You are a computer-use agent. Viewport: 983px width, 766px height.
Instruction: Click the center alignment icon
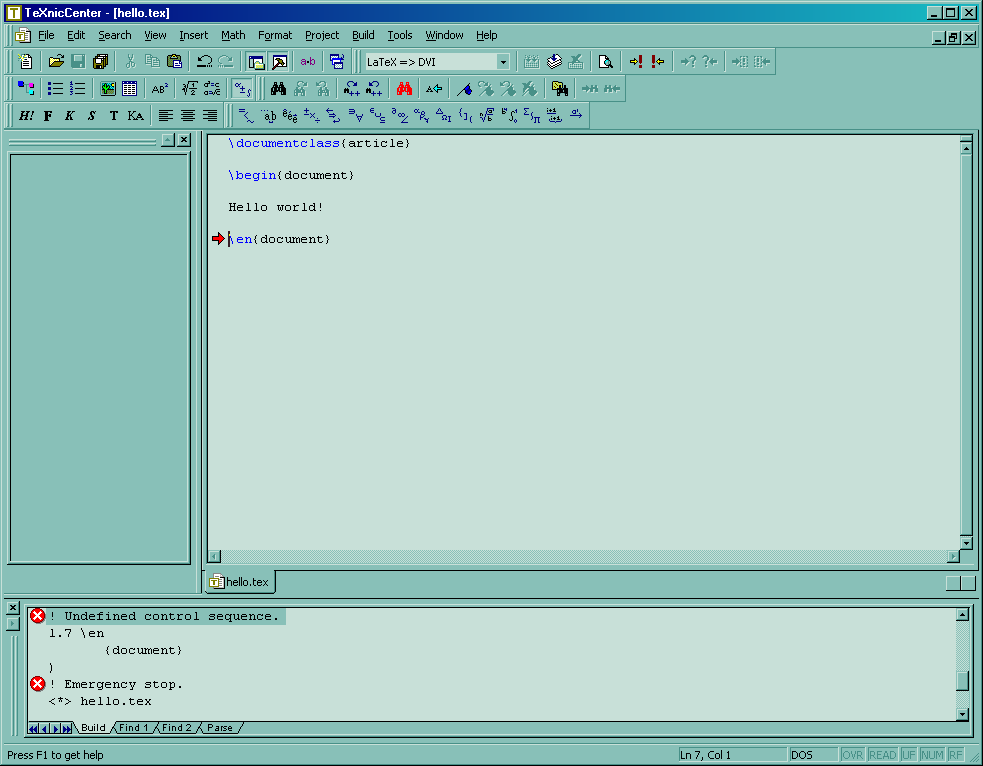tap(187, 115)
